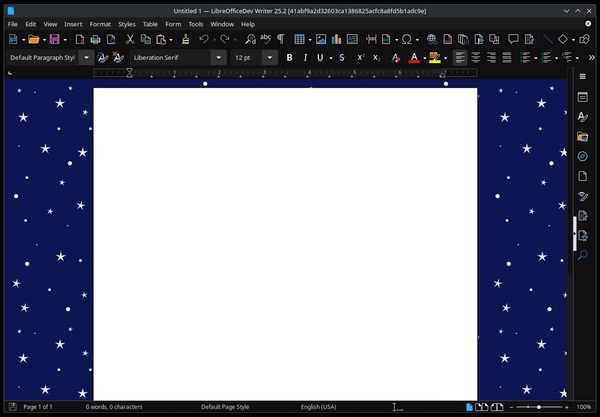600x417 pixels.
Task: Enable center text alignment
Action: coord(475,58)
